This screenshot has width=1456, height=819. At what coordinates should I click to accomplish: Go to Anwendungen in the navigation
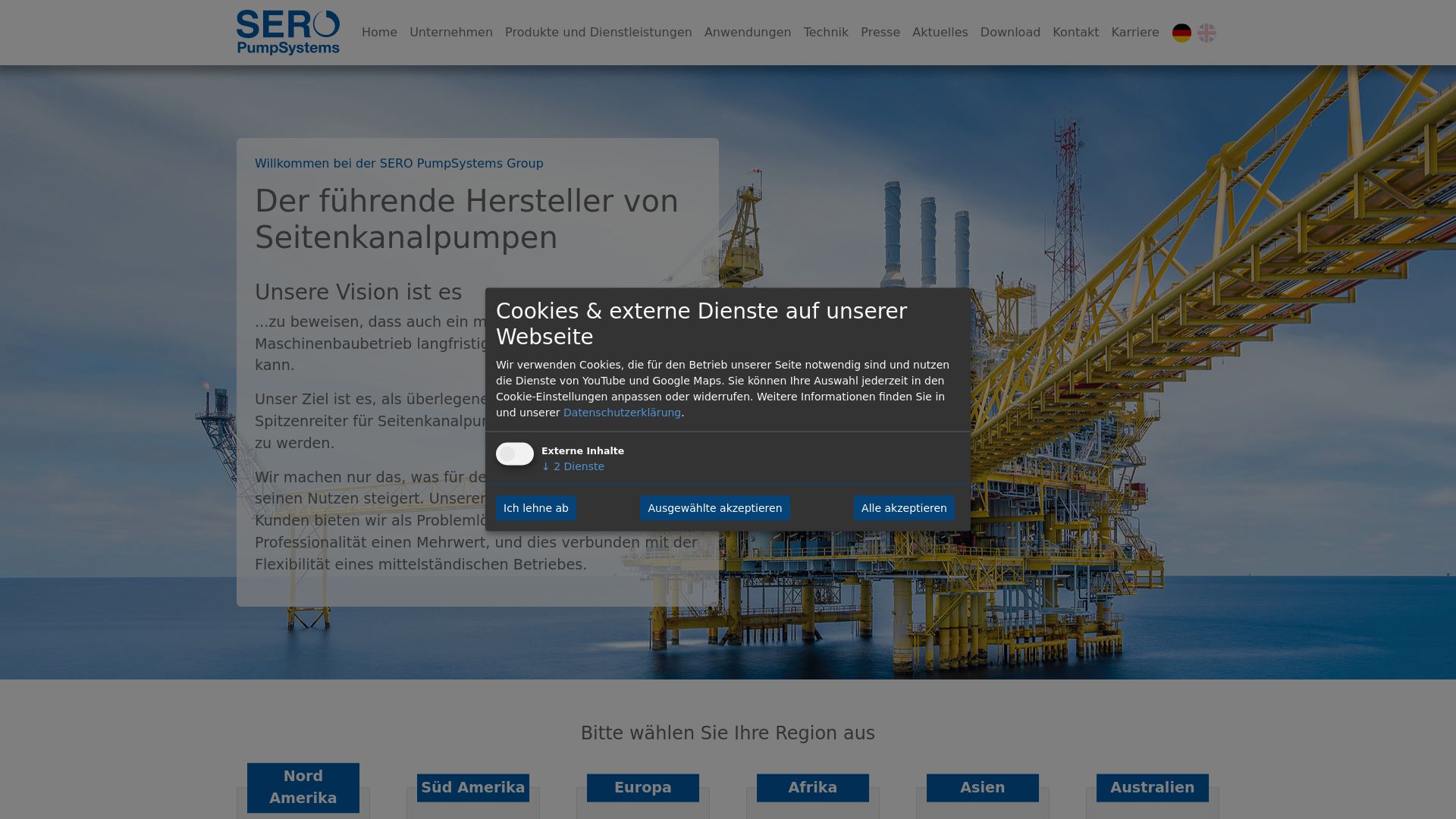point(748,33)
